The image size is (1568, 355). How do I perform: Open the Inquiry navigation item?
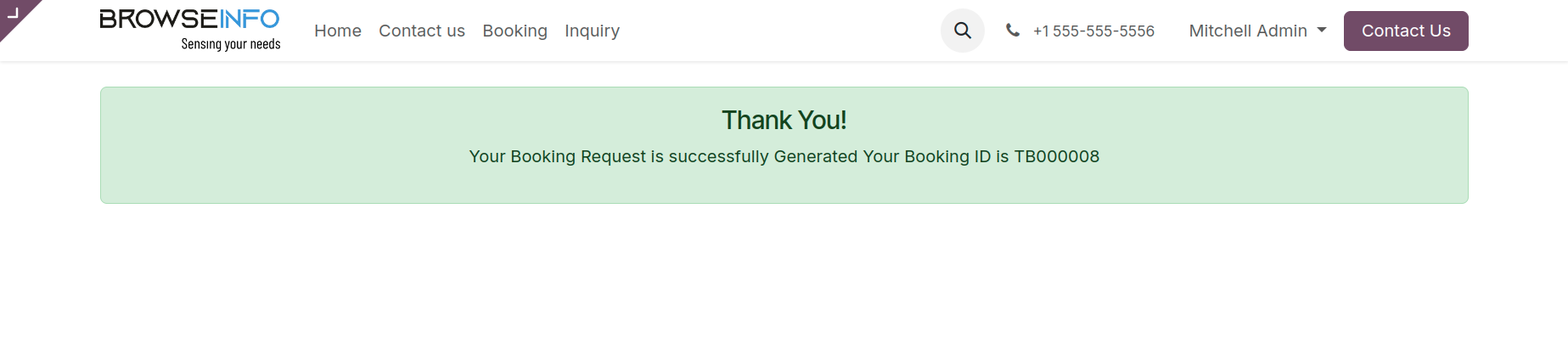tap(593, 31)
